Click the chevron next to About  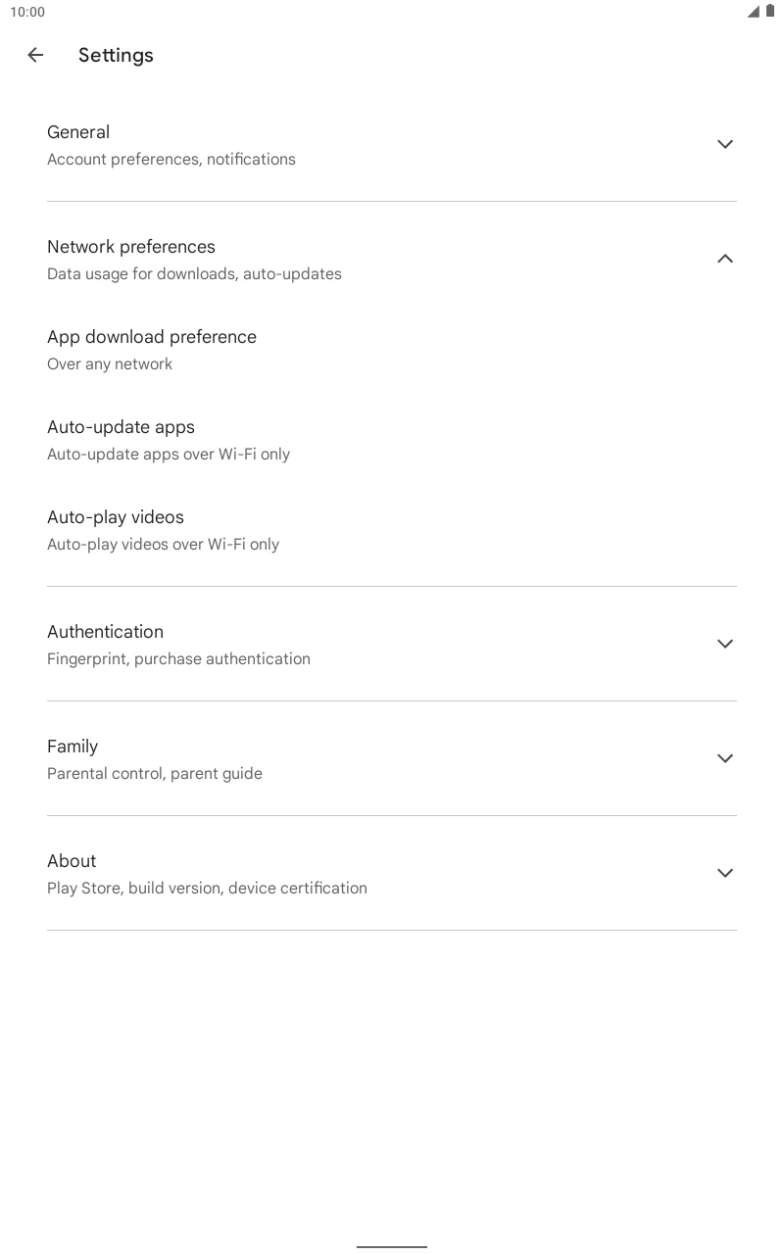[x=724, y=872]
